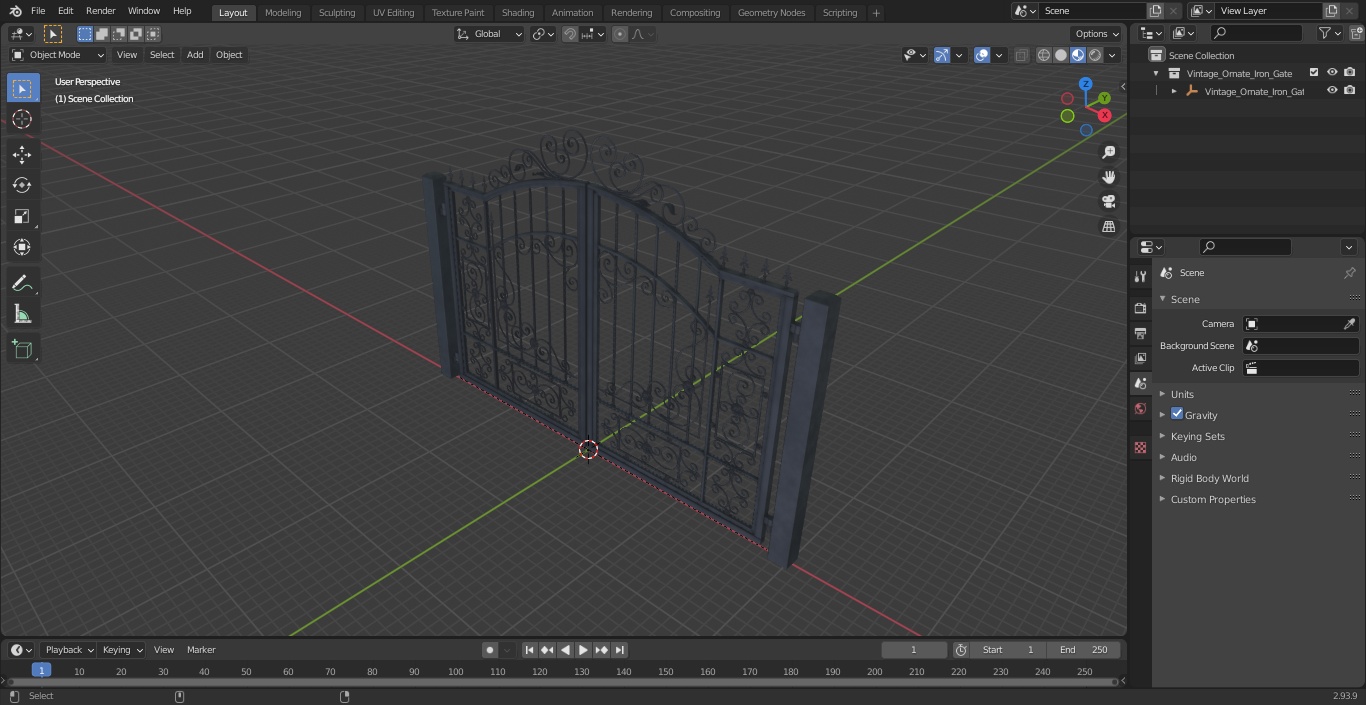Image resolution: width=1366 pixels, height=705 pixels.
Task: Click the Start frame field
Action: coord(1008,650)
